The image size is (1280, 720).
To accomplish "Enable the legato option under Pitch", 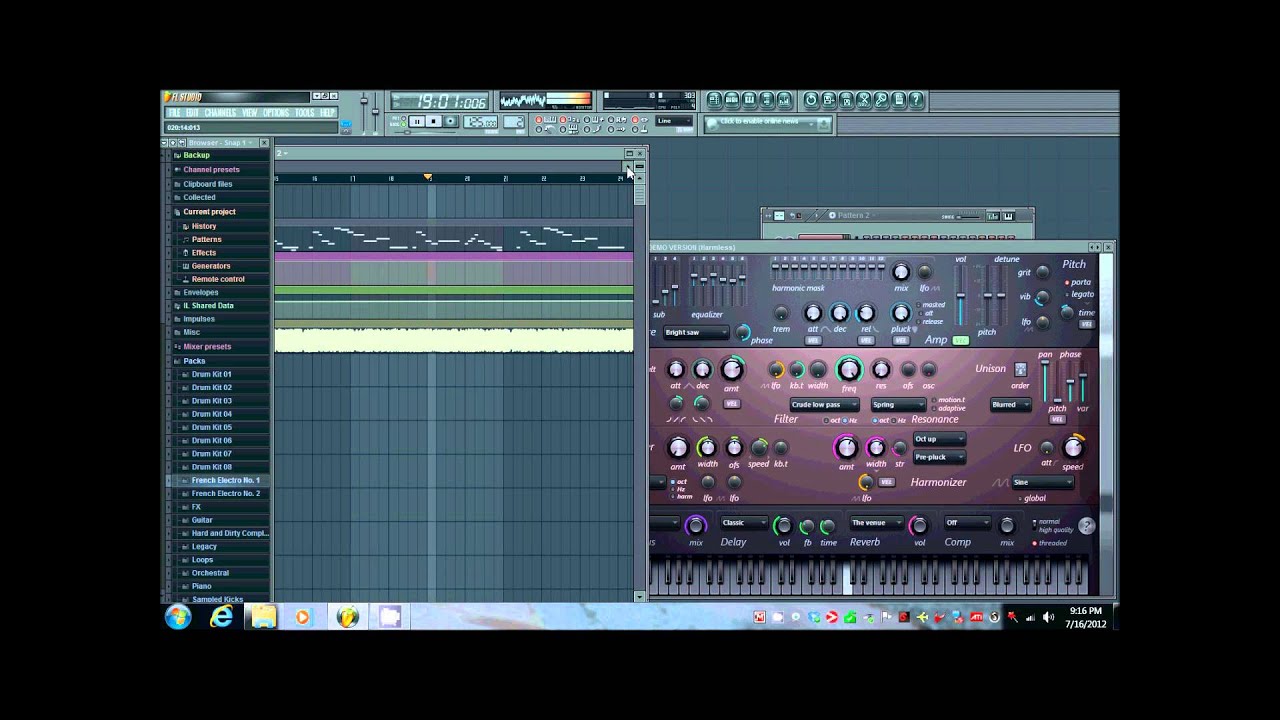I will click(x=1079, y=295).
